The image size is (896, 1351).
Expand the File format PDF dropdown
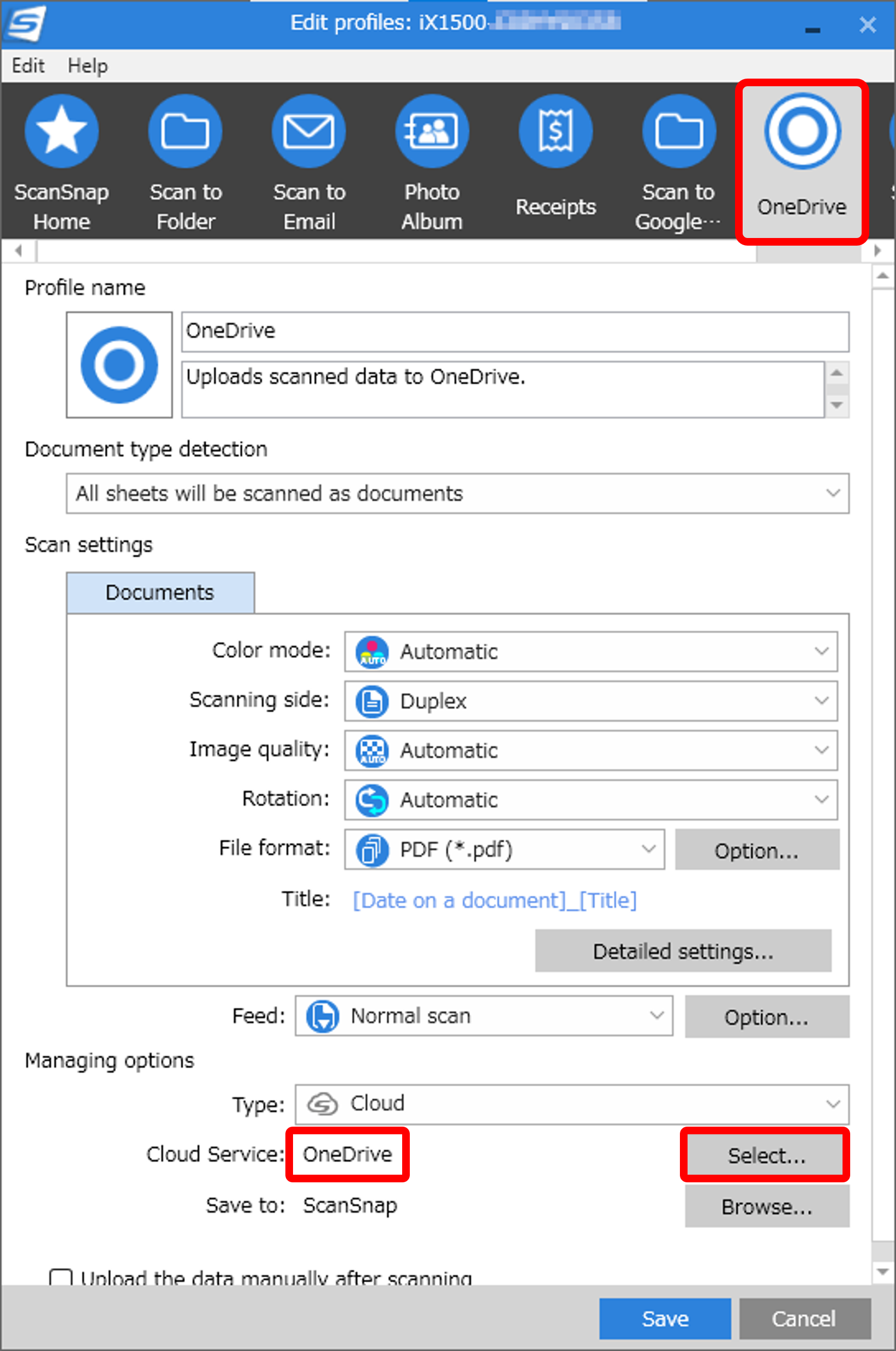point(505,849)
